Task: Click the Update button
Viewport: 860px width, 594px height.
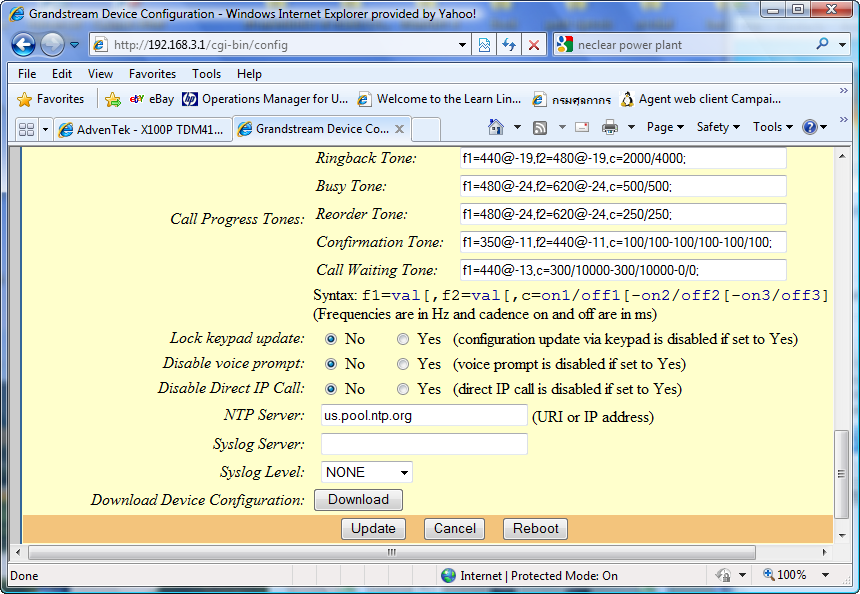Action: tap(374, 529)
